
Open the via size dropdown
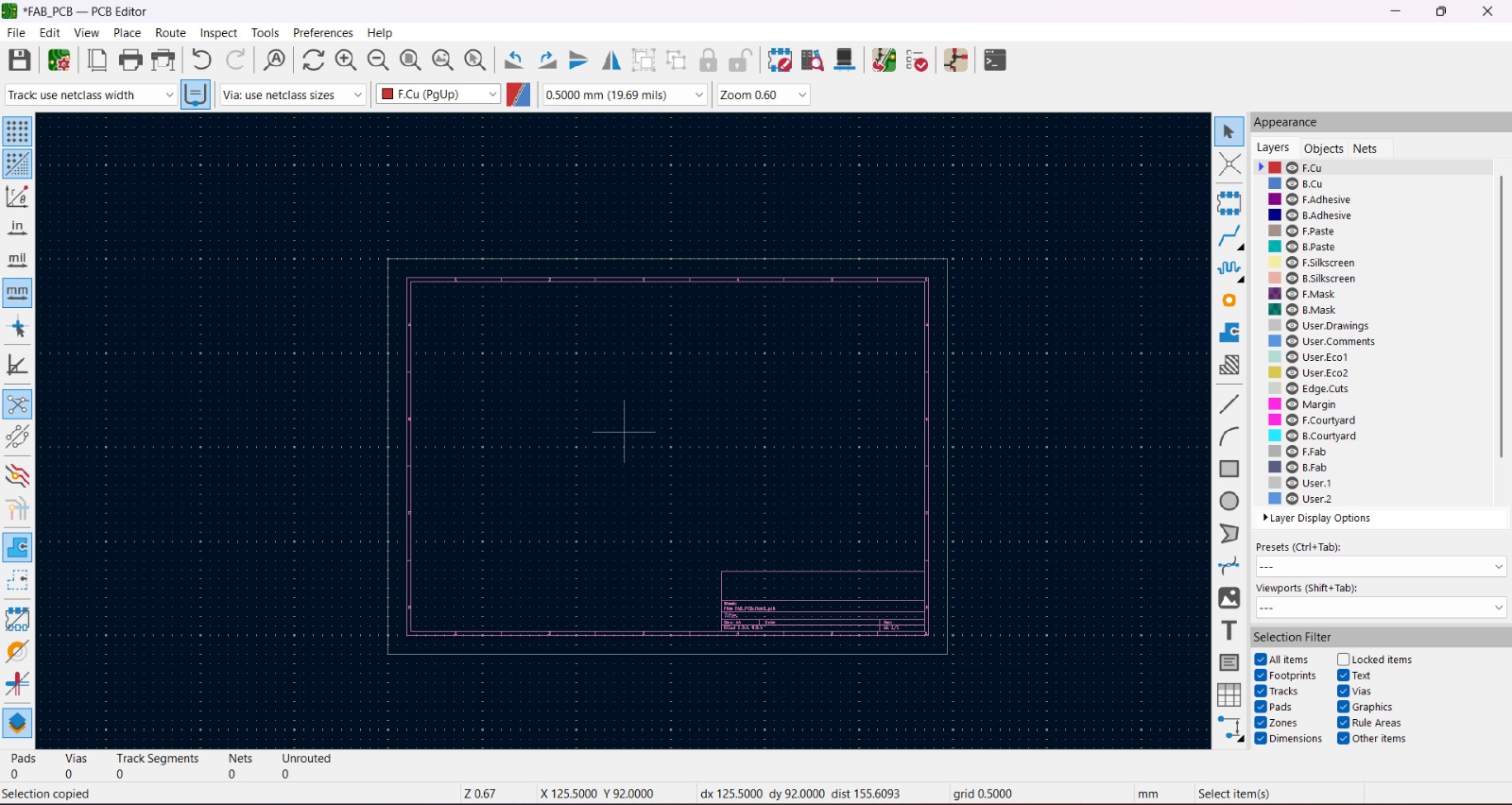tap(293, 94)
